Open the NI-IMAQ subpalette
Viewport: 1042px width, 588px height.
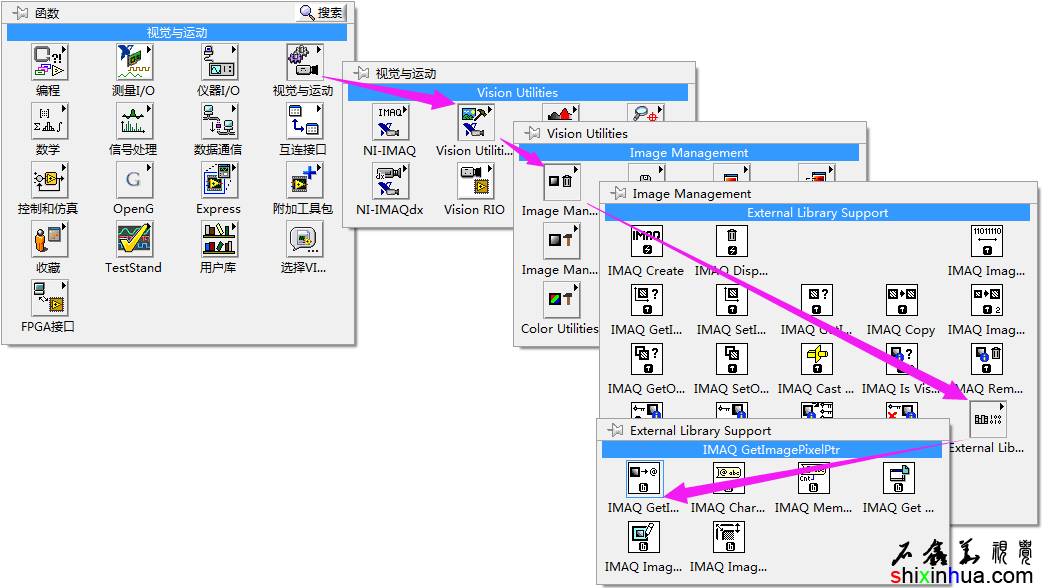390,122
